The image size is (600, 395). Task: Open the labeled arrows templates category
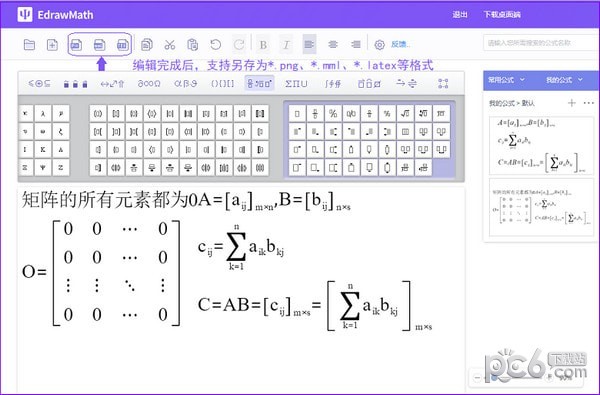pyautogui.click(x=406, y=83)
